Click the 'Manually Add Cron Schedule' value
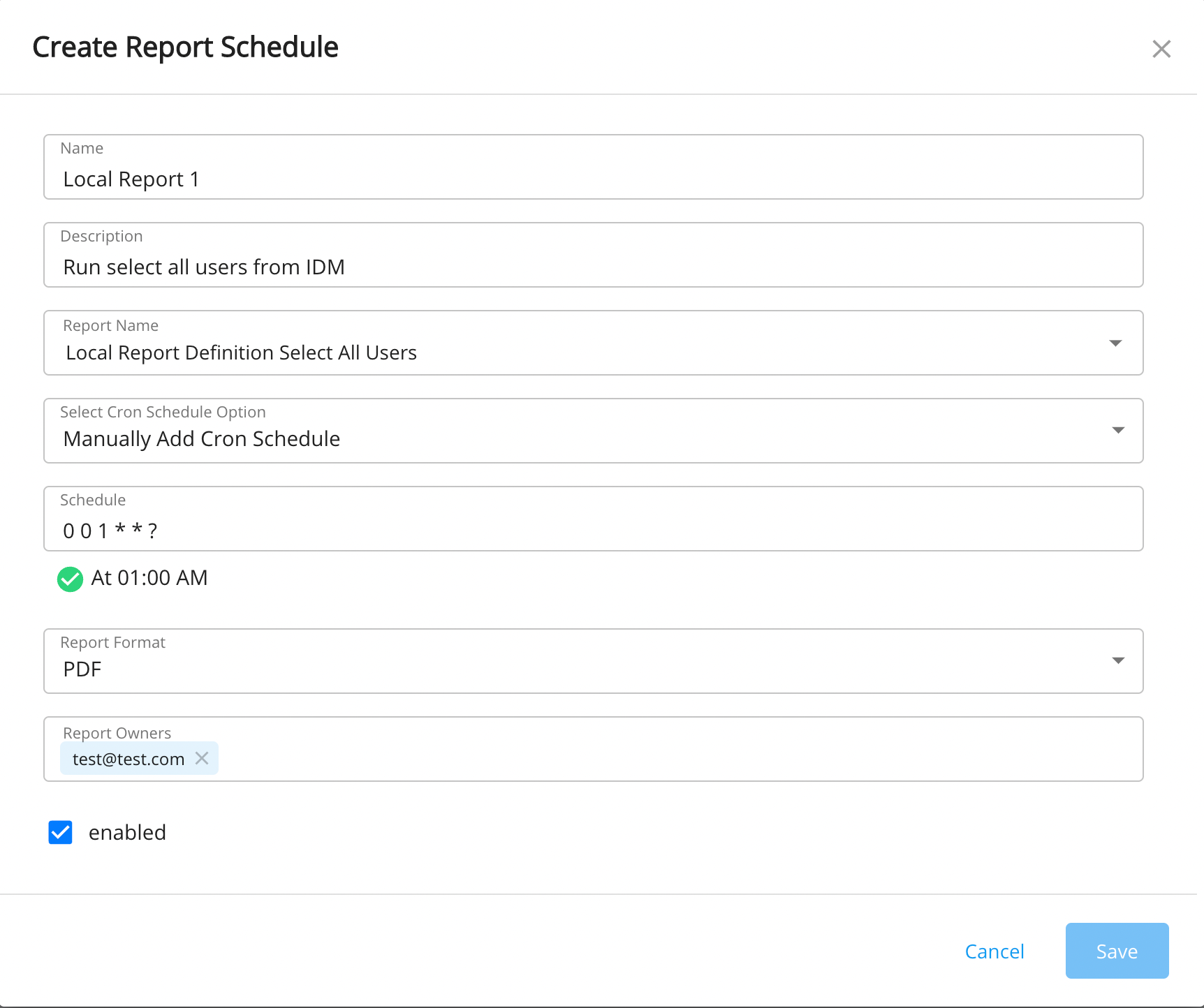This screenshot has width=1204, height=1008. click(x=201, y=438)
